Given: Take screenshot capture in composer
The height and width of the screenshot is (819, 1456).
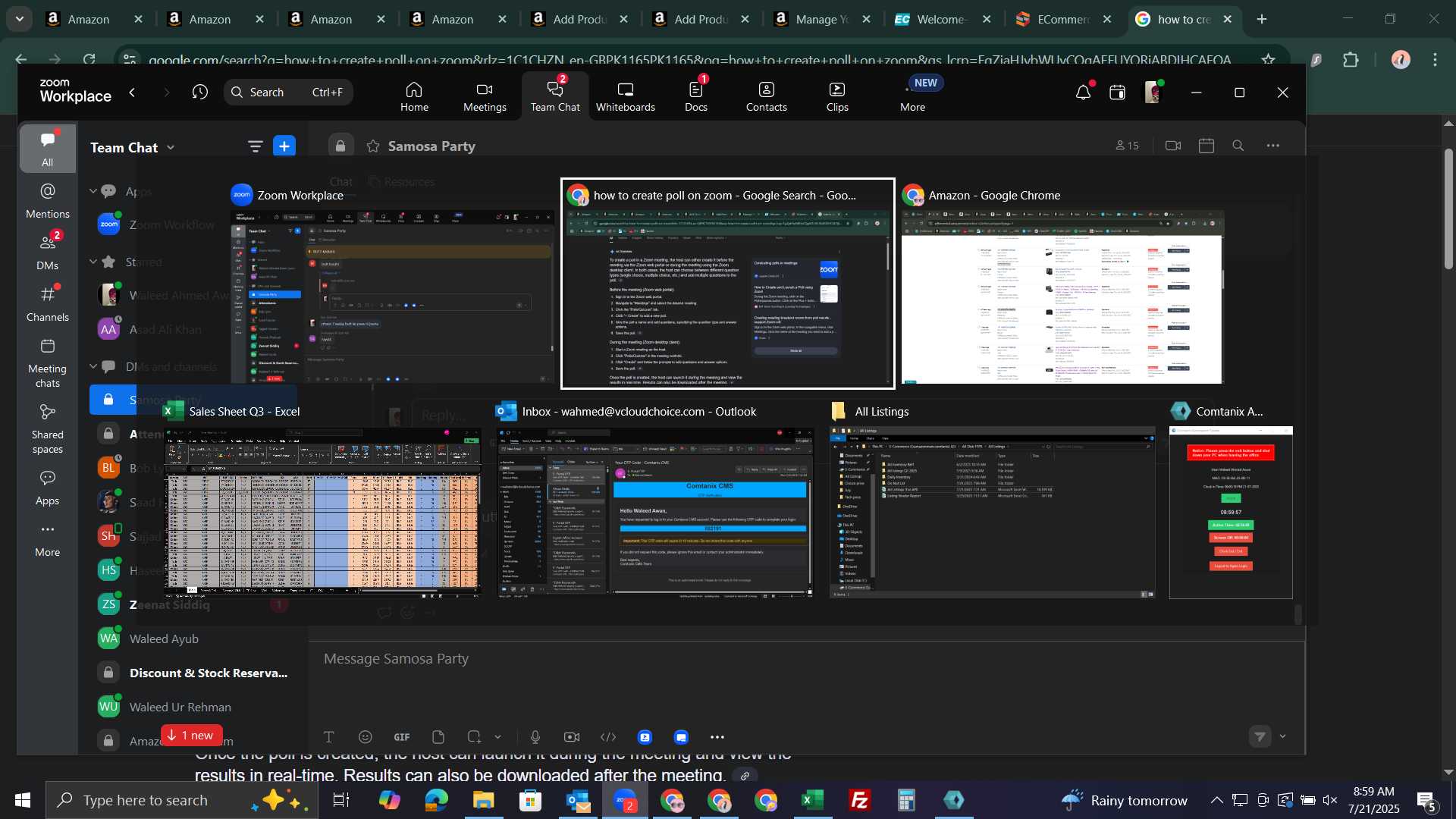Looking at the screenshot, I should (475, 737).
